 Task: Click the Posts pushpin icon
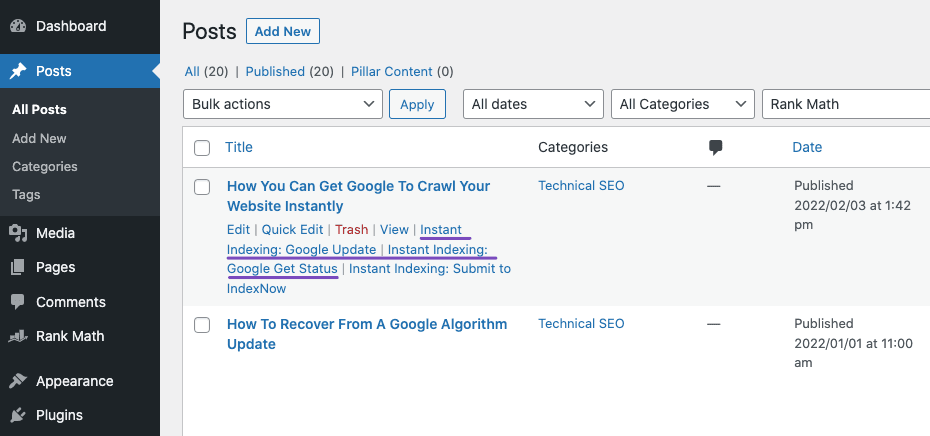[x=18, y=72]
